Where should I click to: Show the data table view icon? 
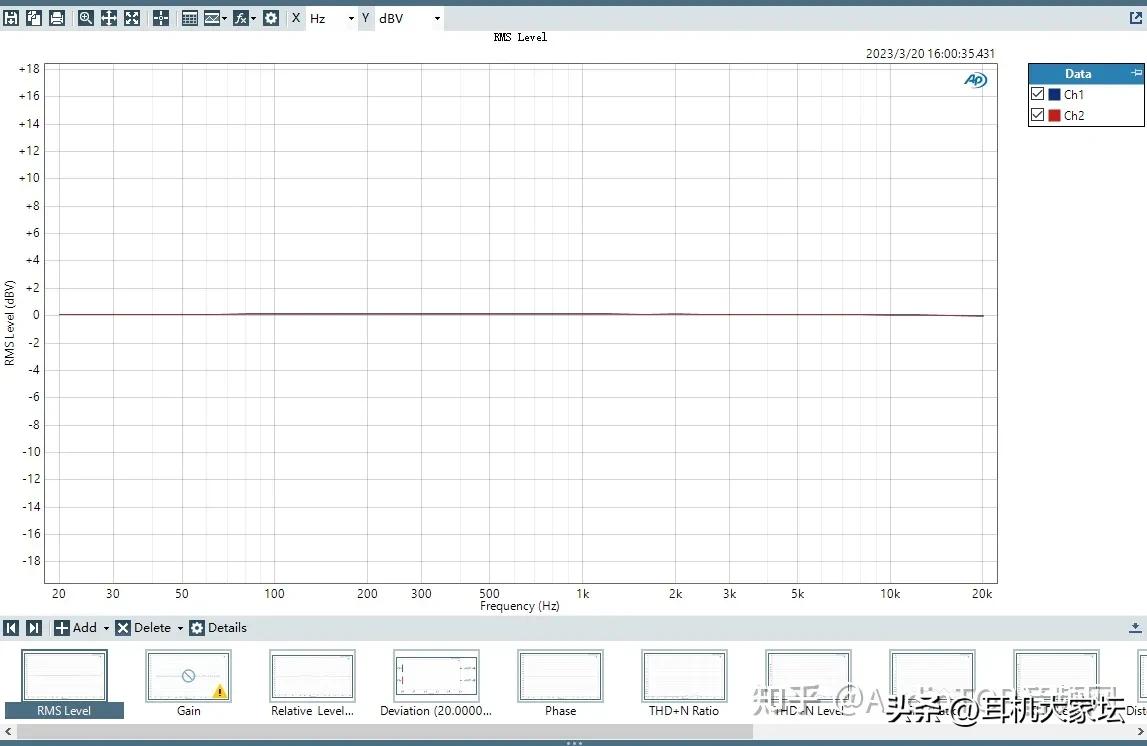190,18
